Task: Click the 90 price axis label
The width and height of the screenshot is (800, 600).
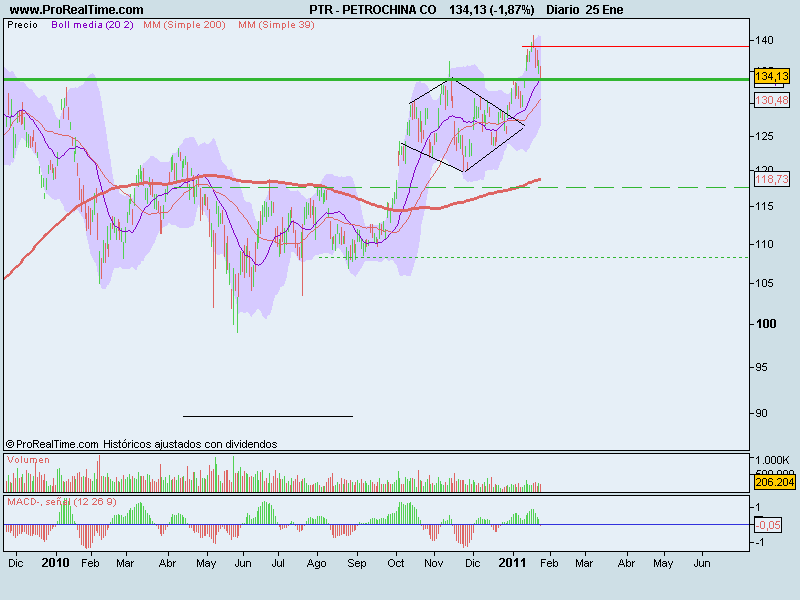Action: pos(761,413)
